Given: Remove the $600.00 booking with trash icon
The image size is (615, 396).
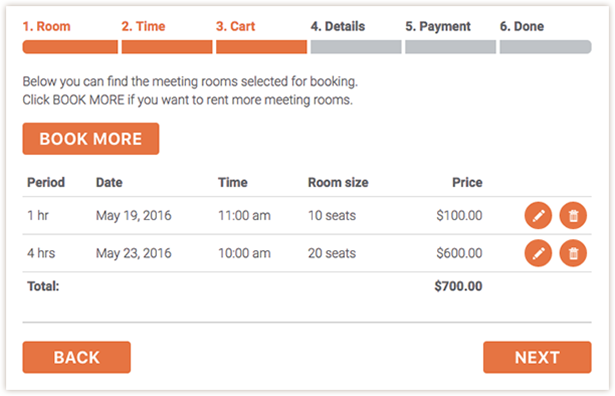Looking at the screenshot, I should [x=573, y=253].
